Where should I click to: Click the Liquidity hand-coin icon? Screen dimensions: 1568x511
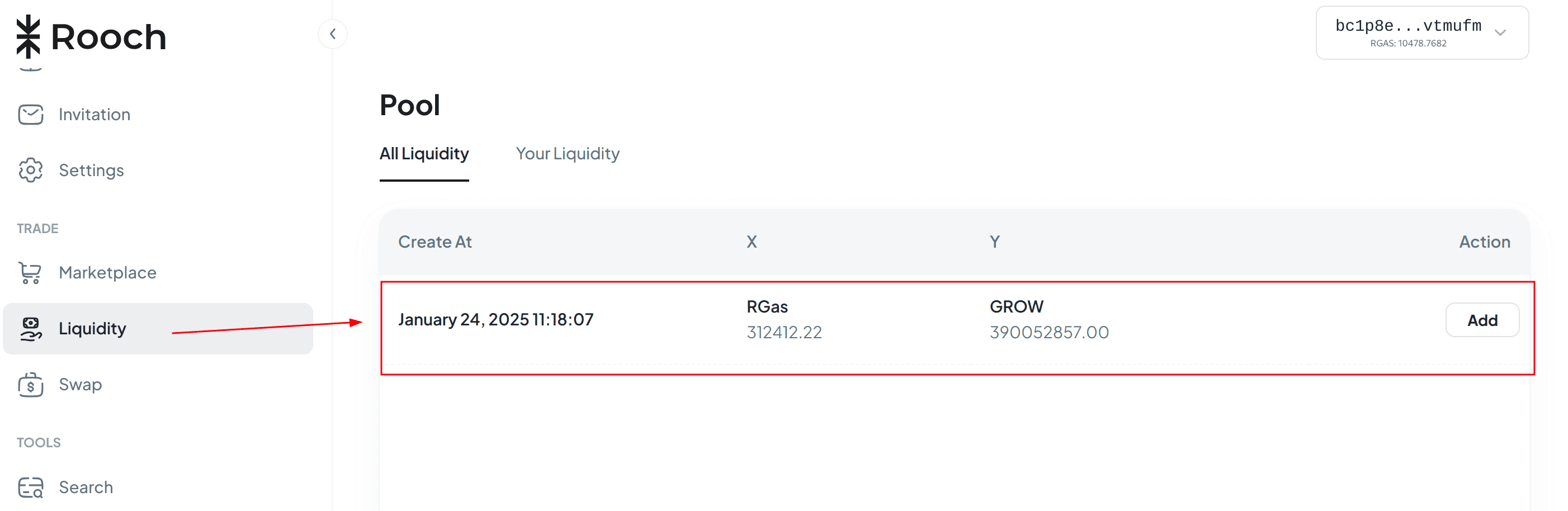30,329
